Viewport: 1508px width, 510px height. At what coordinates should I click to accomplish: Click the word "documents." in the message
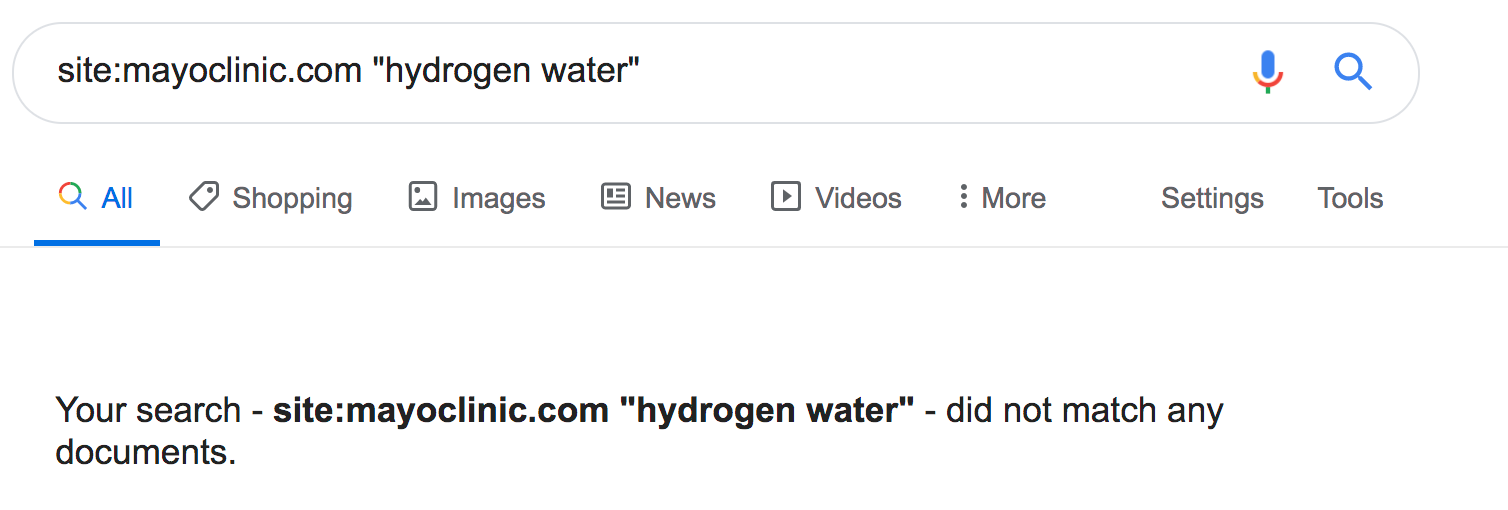(x=146, y=452)
